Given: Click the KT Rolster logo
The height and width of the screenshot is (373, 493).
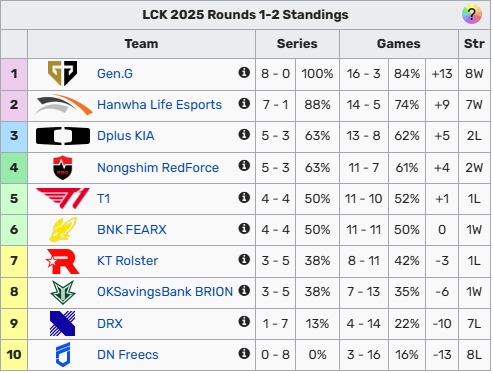Looking at the screenshot, I should click(63, 261).
